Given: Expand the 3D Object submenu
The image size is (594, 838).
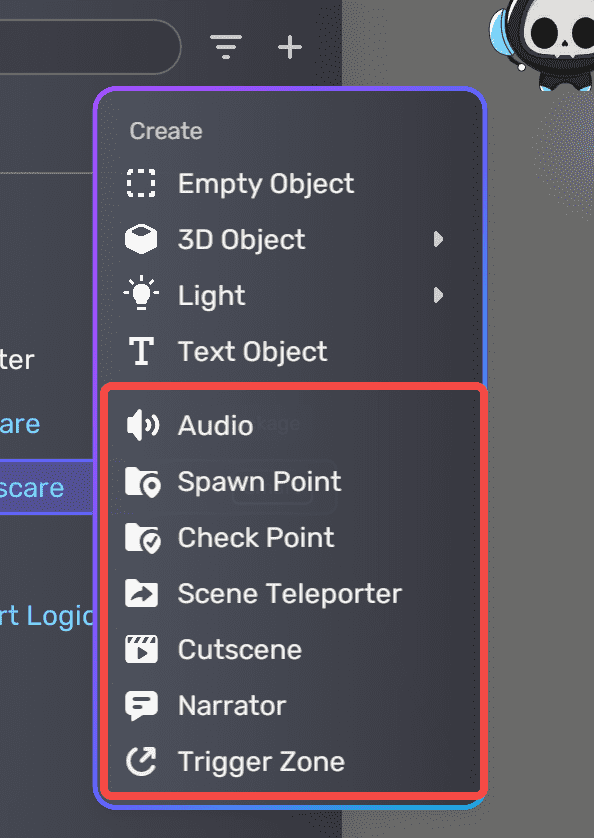Looking at the screenshot, I should 438,239.
